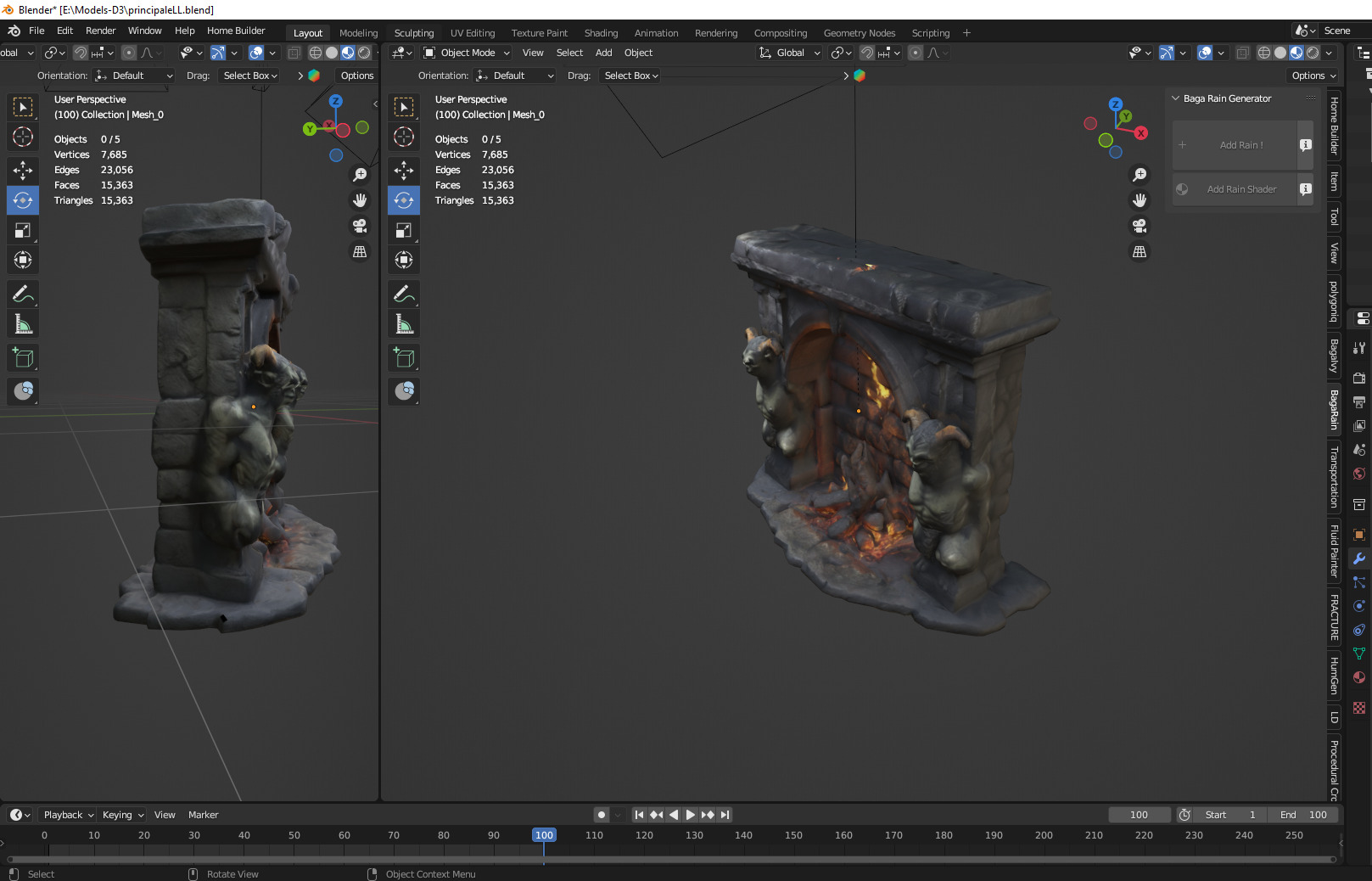Toggle snapping magnet in right viewport header
This screenshot has width=1372, height=881.
coord(867,53)
